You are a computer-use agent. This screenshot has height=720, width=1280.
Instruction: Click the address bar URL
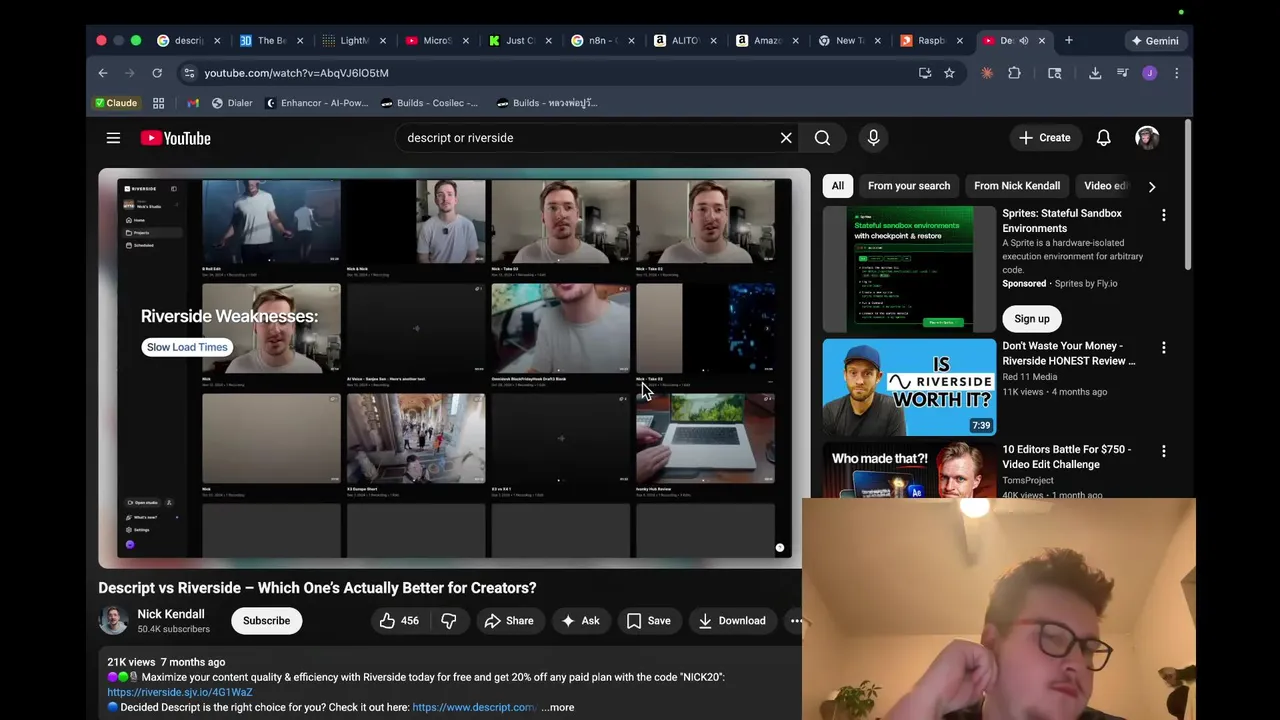click(x=296, y=73)
